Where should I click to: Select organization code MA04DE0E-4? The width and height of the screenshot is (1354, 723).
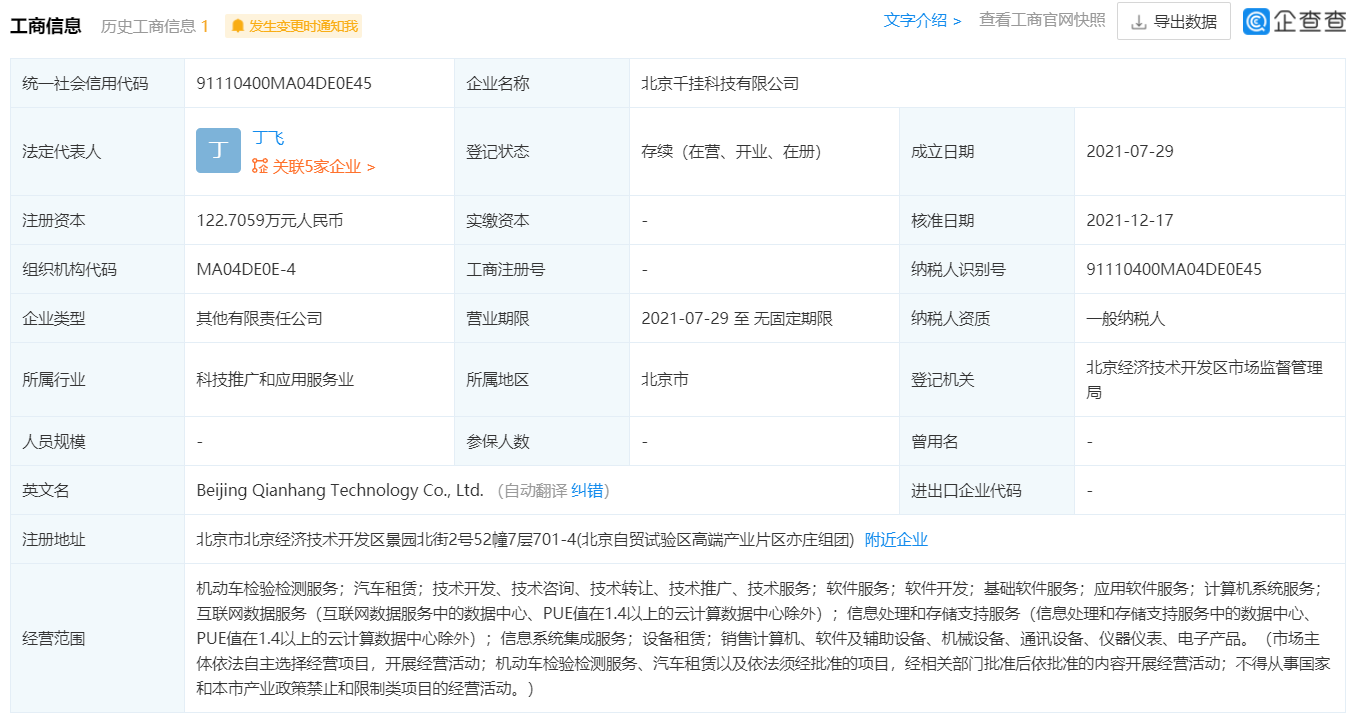(246, 270)
